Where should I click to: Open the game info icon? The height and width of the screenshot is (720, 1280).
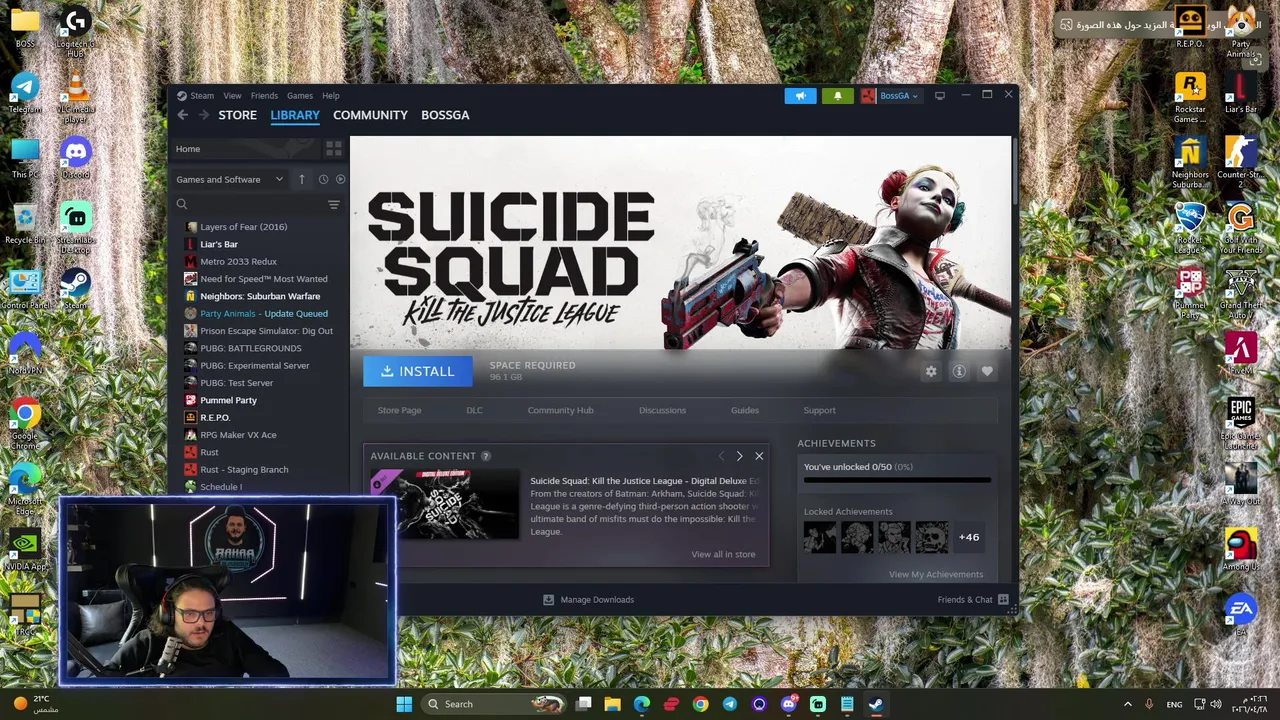pos(959,371)
